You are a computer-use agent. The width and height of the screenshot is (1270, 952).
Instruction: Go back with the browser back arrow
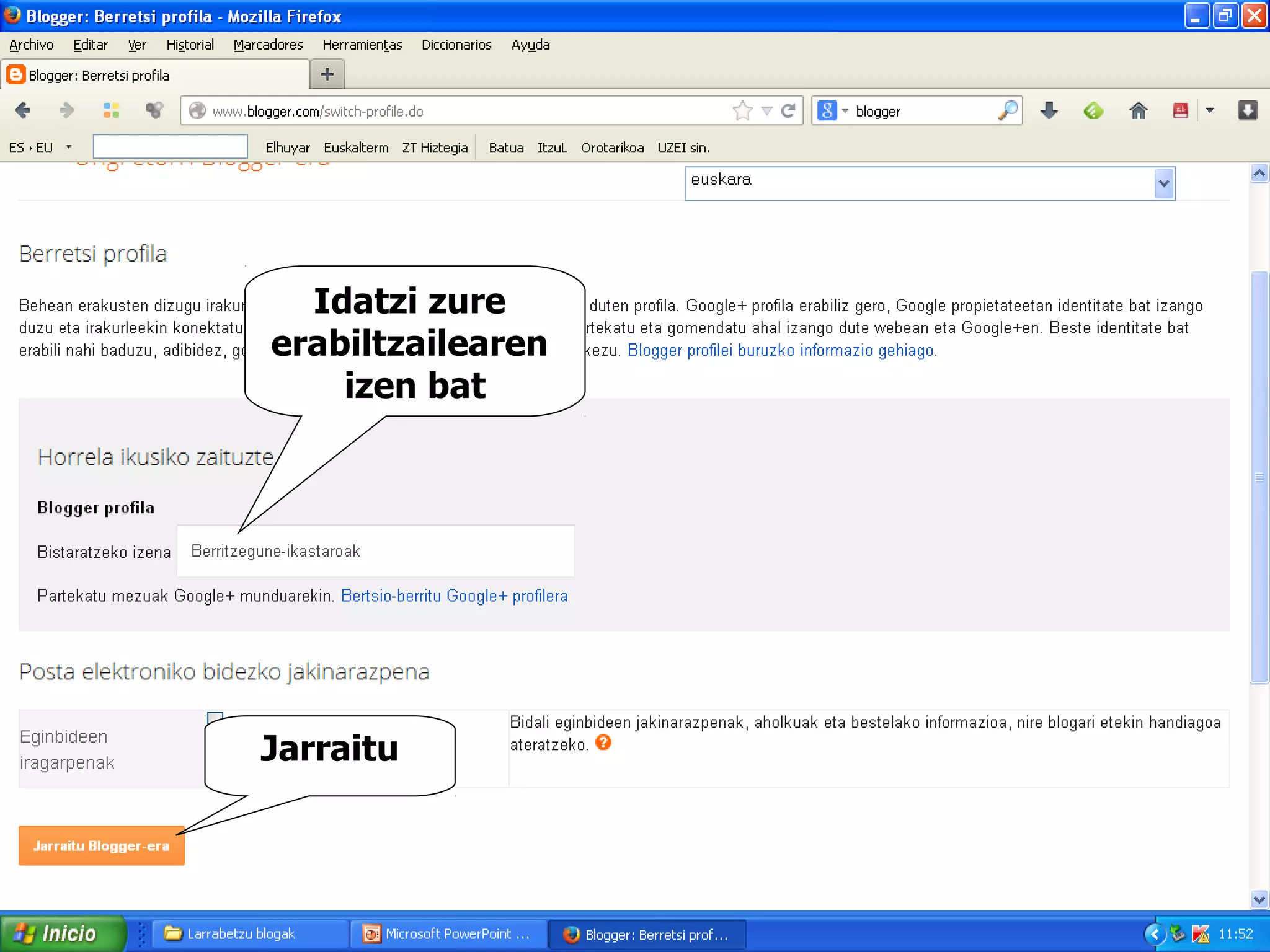(x=23, y=111)
